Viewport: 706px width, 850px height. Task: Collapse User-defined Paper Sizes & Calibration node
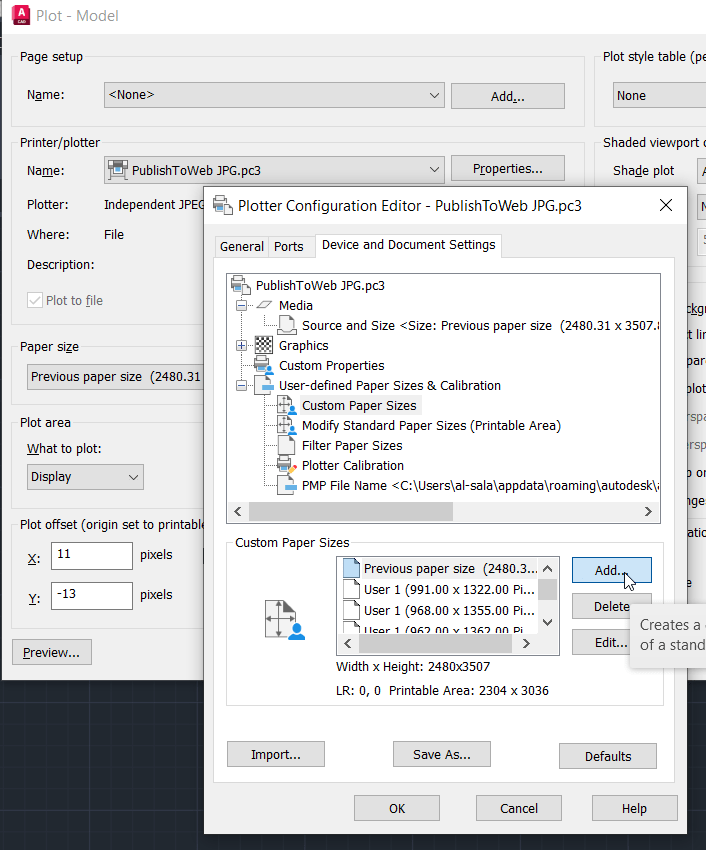241,385
